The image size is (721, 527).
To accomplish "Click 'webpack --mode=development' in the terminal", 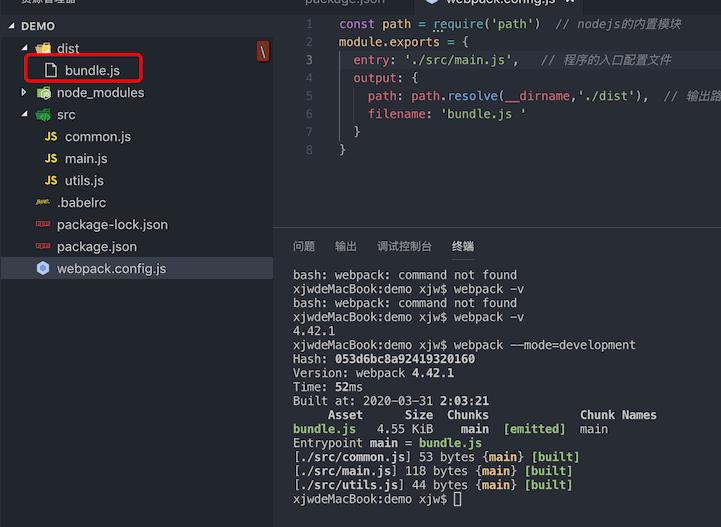I will pos(544,345).
